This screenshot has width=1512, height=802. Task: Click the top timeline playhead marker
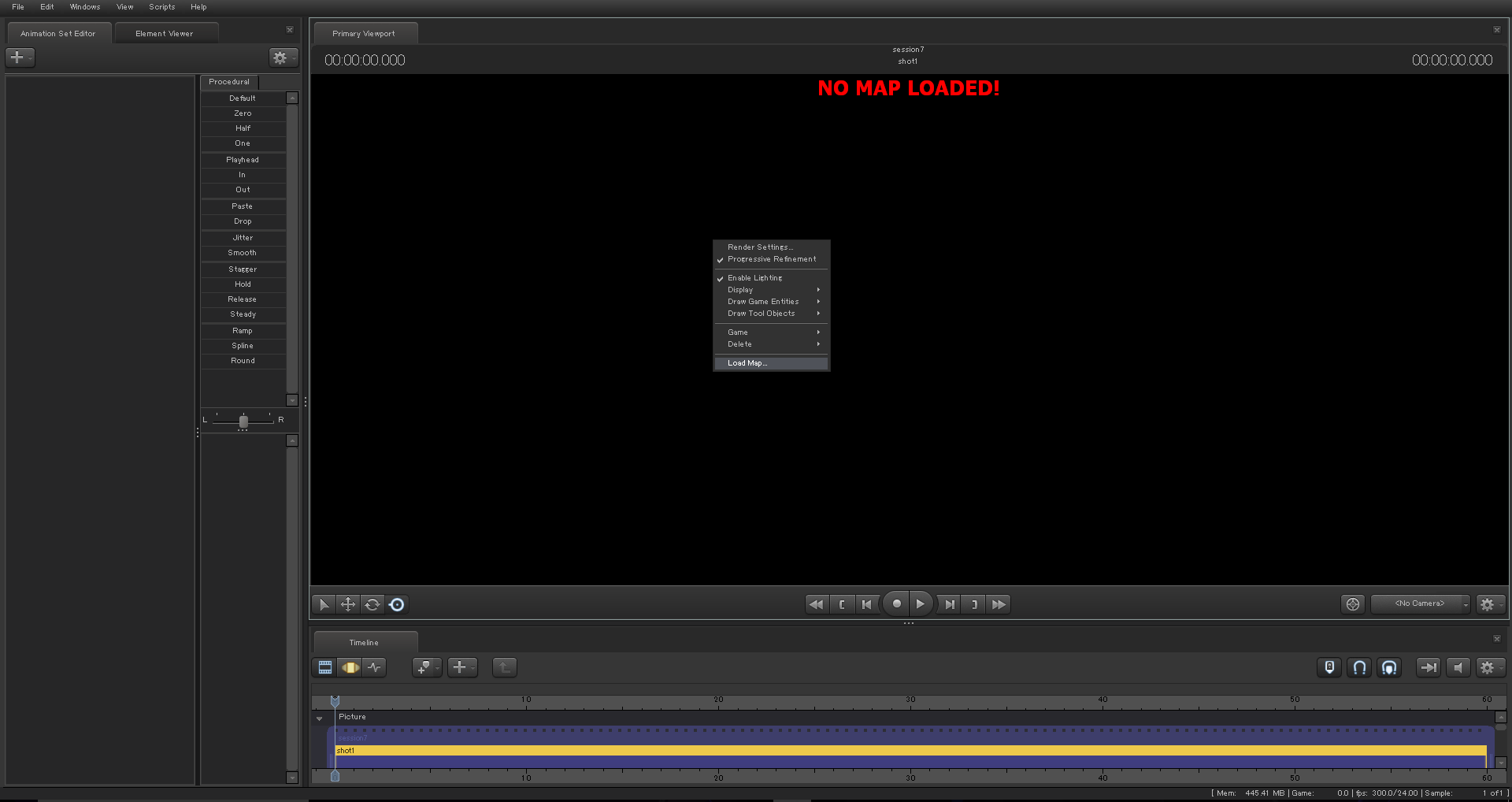point(335,700)
